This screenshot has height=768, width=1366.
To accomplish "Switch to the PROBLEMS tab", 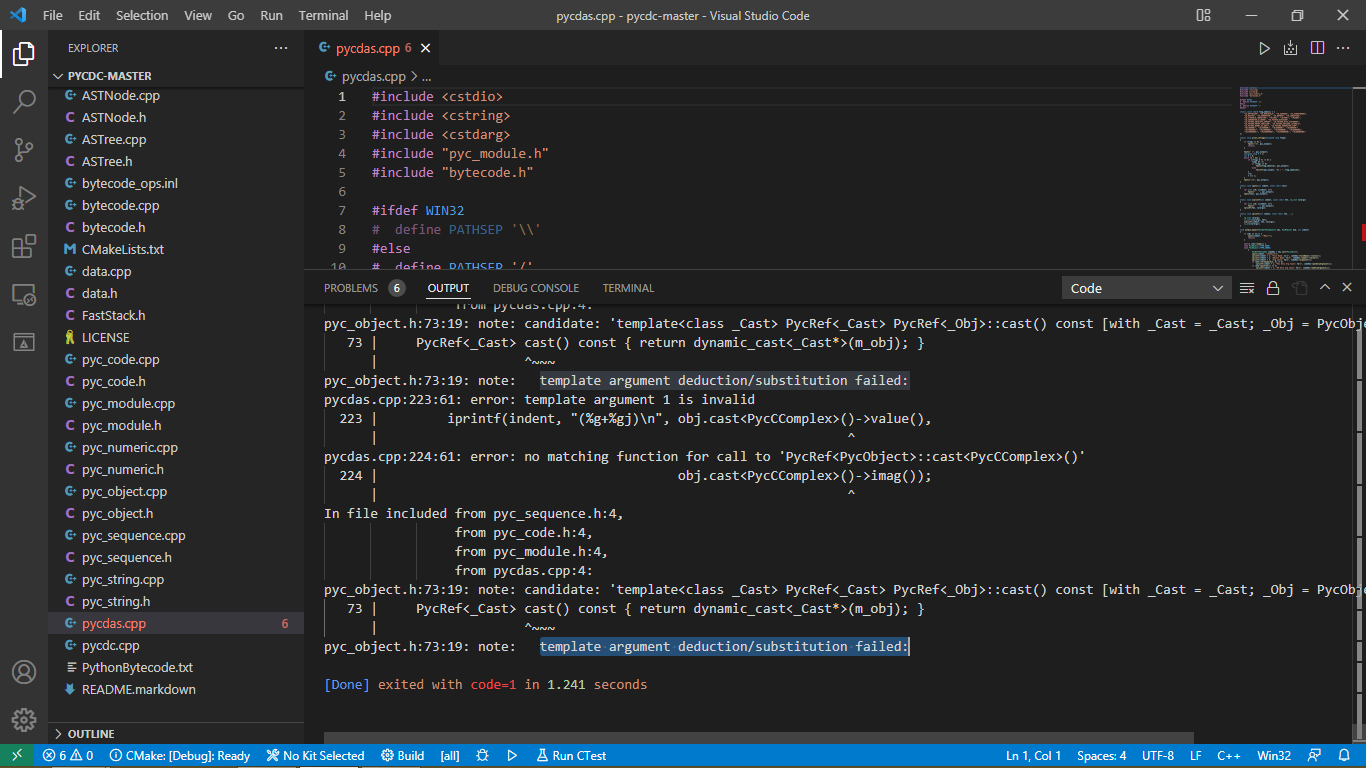I will click(x=351, y=288).
